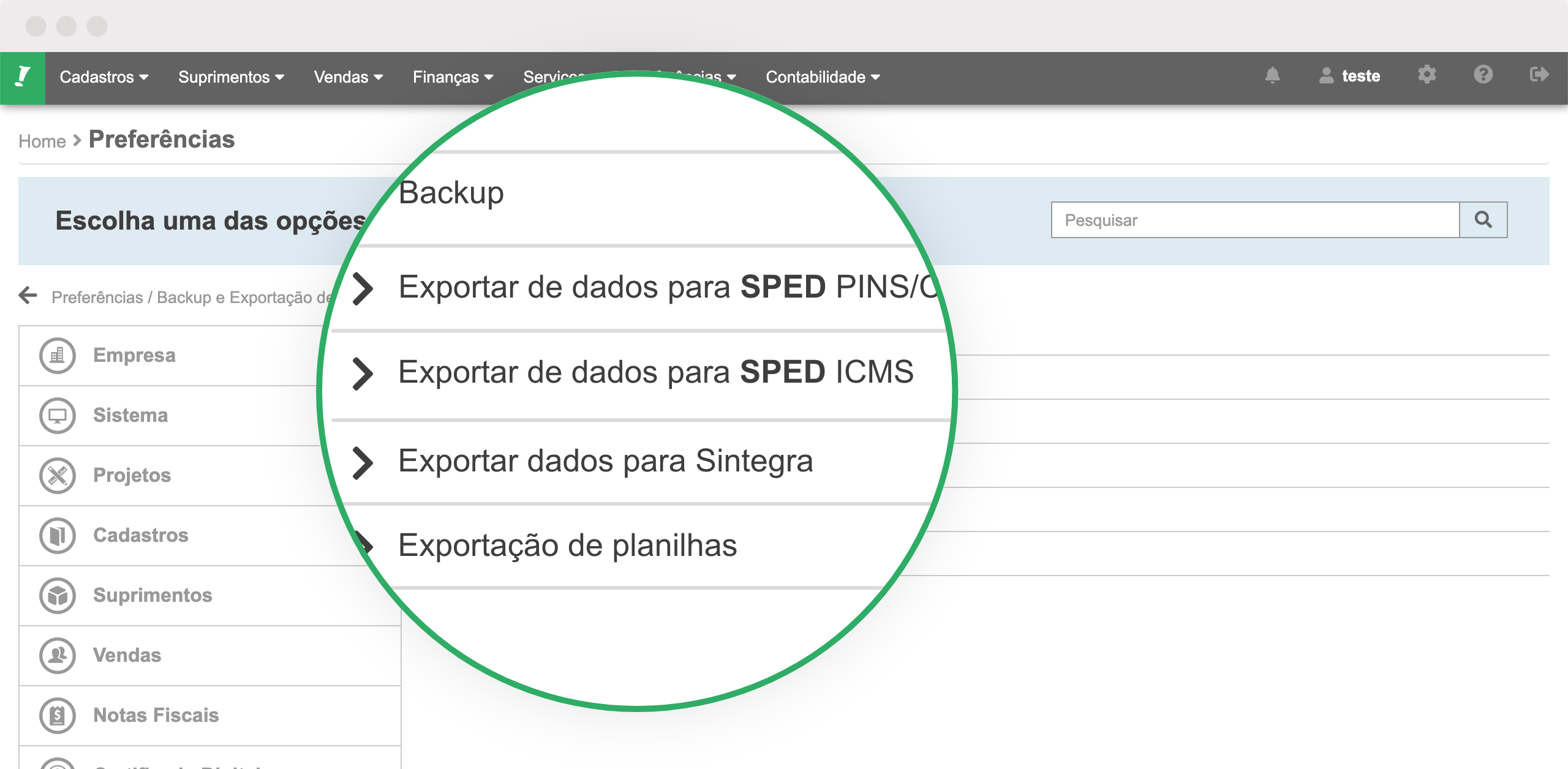Click the Empresa building icon in sidebar
Viewport: 1568px width, 769px height.
pyautogui.click(x=58, y=354)
